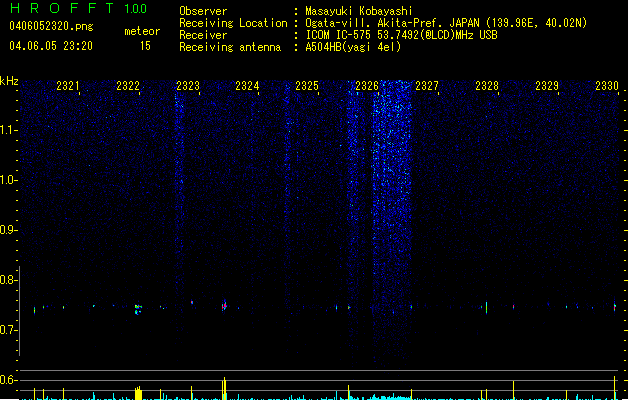
Task: Click the 2321 time axis marker
Action: (x=67, y=86)
